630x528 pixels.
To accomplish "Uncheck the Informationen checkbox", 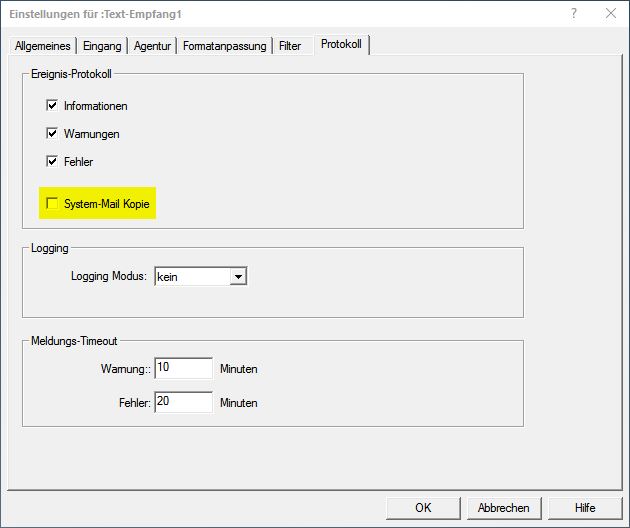I will [53, 105].
